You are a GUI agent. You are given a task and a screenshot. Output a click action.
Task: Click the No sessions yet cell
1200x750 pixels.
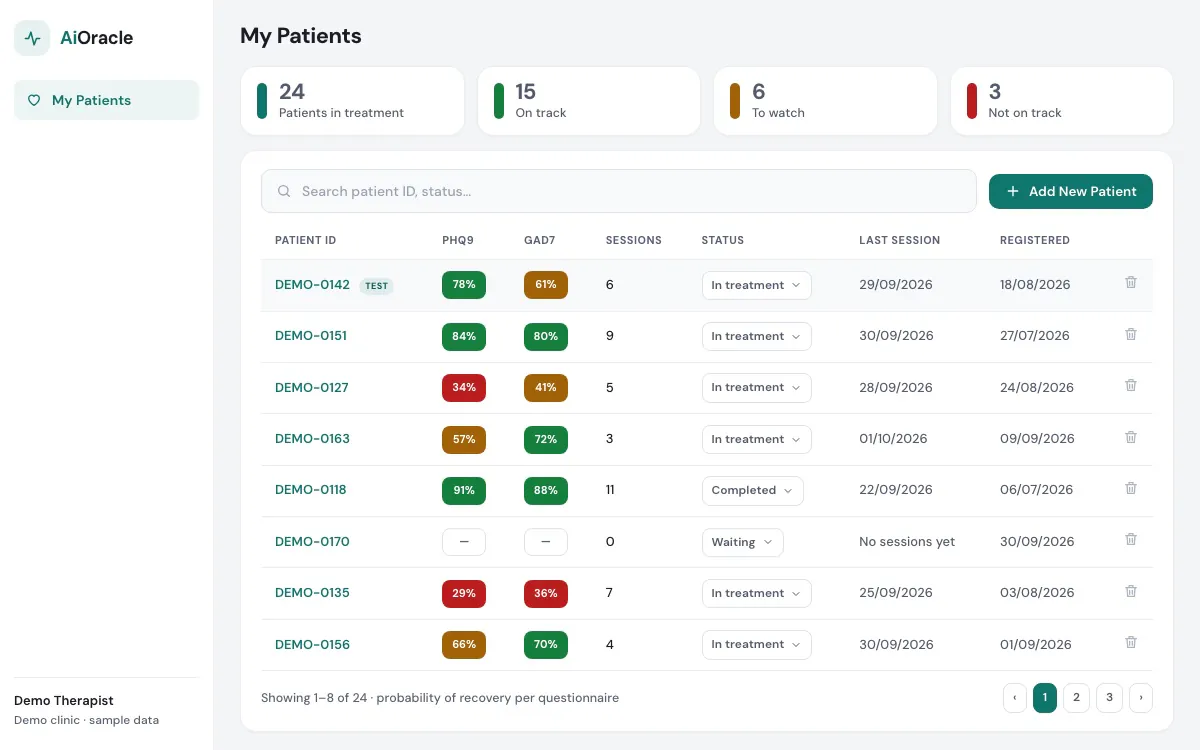click(x=907, y=542)
